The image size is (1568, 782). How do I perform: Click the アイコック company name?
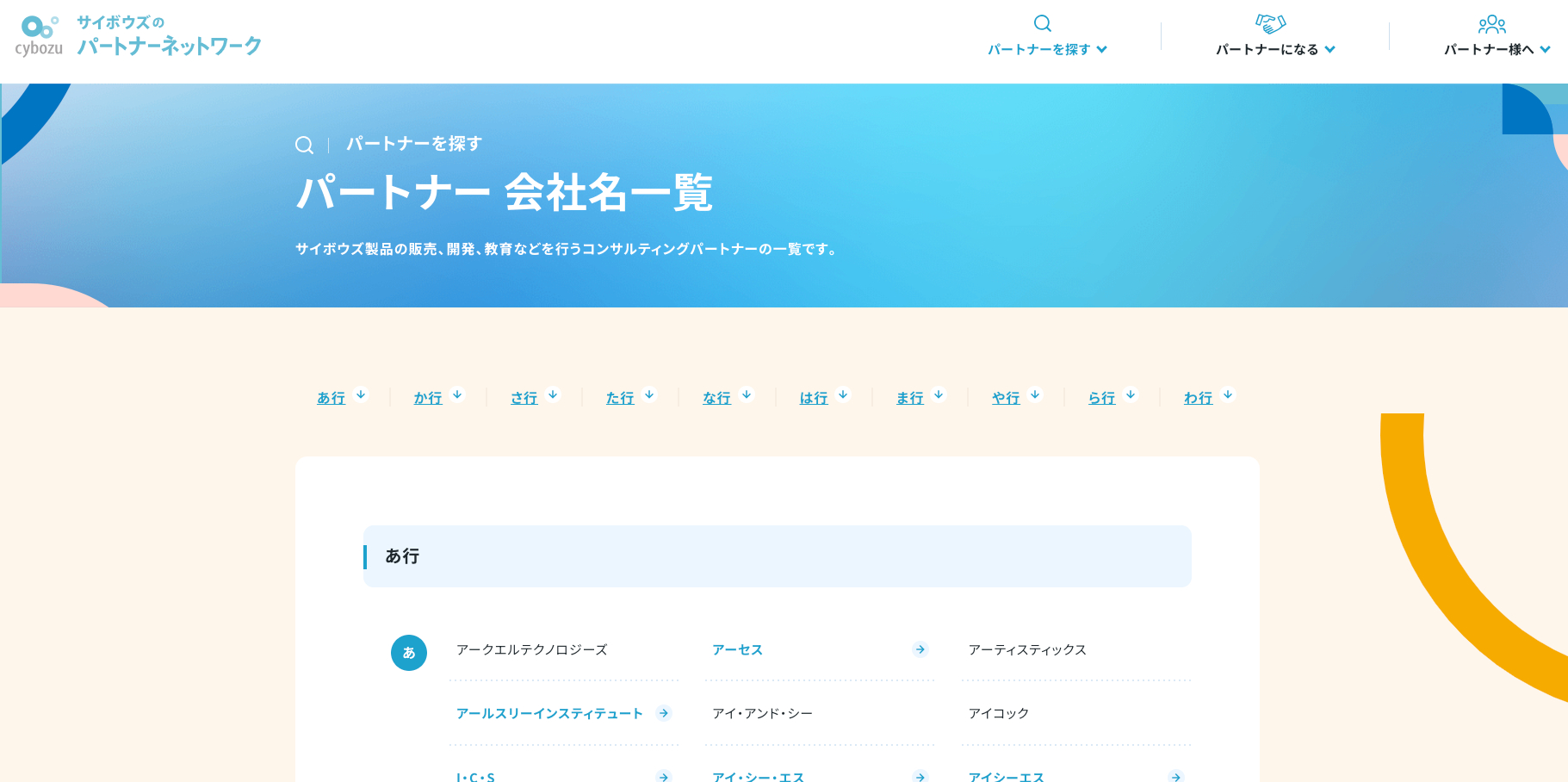(999, 714)
